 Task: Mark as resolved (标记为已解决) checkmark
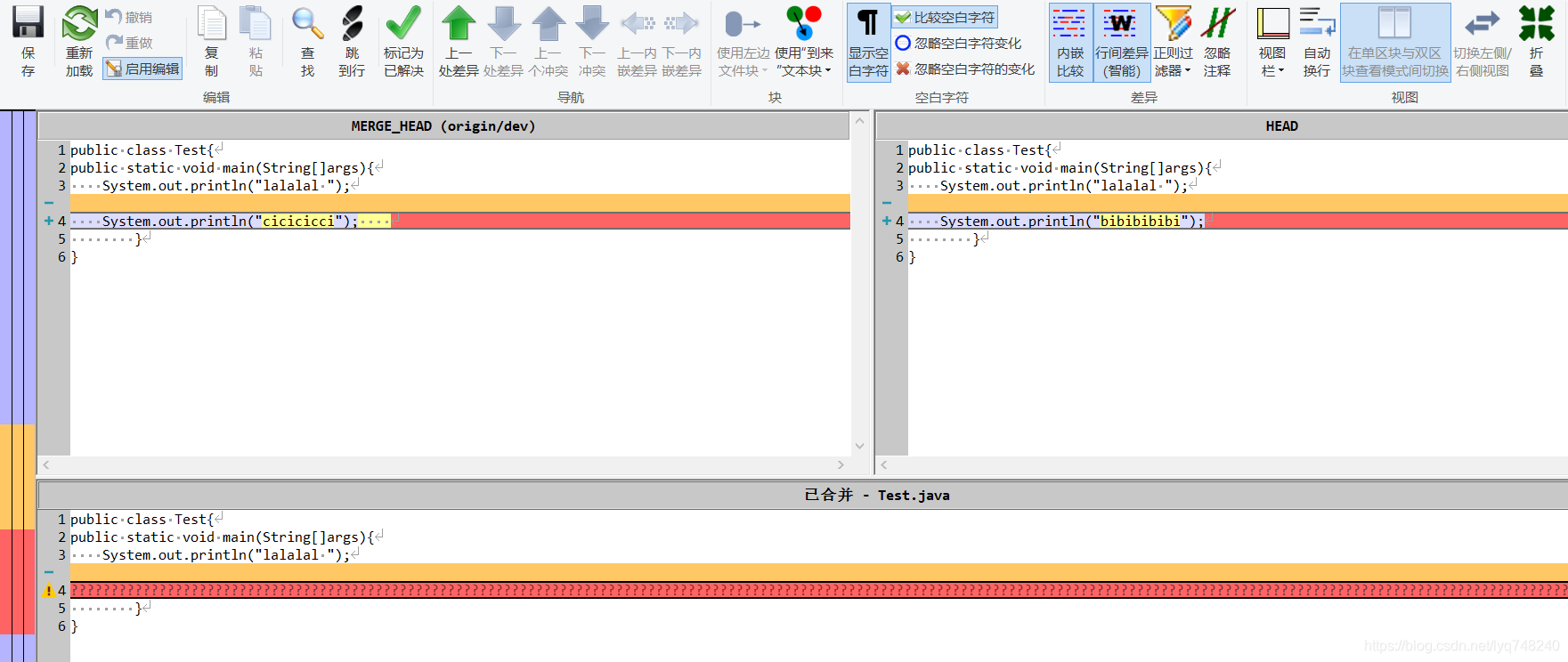coord(403,24)
